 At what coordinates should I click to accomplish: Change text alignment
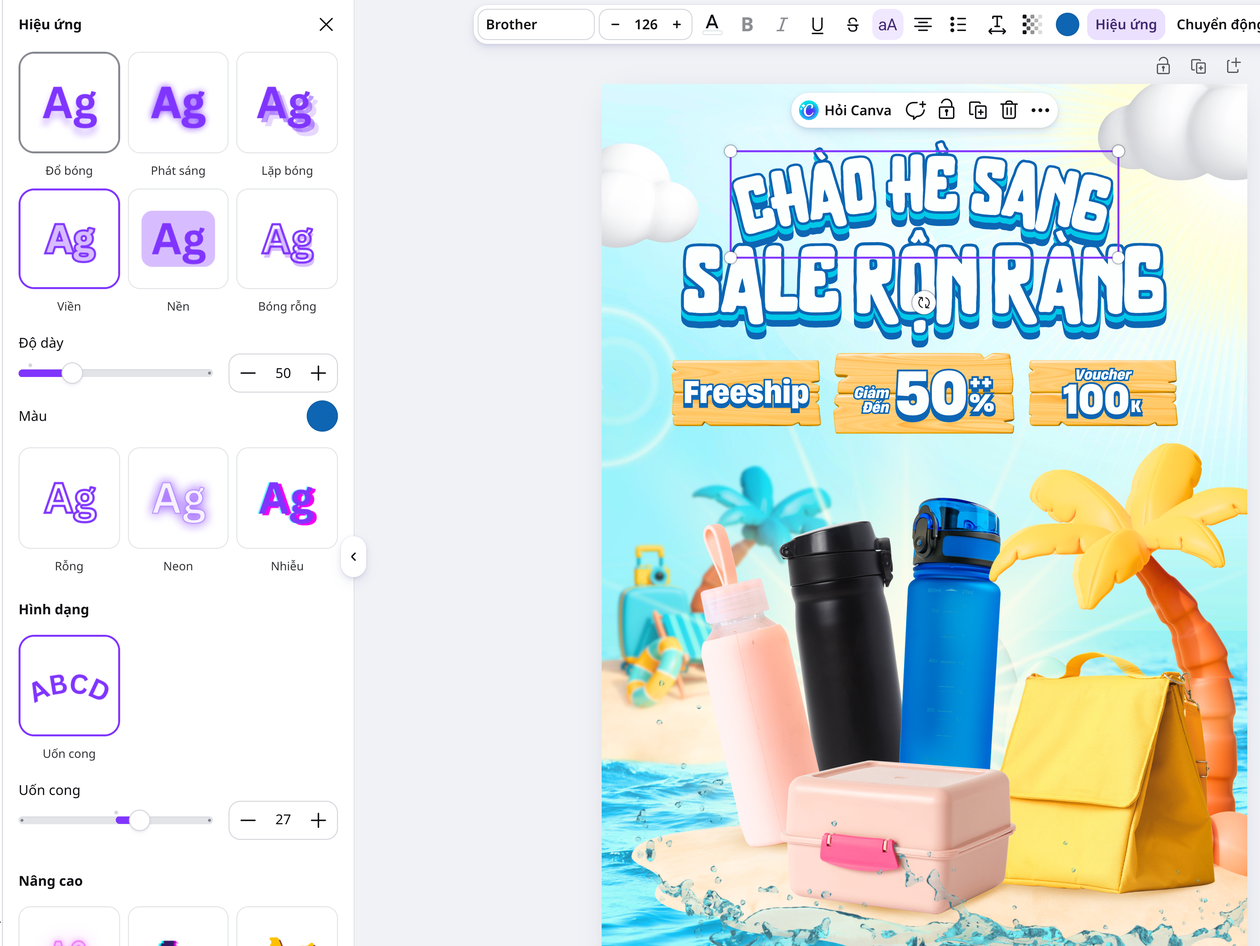923,24
